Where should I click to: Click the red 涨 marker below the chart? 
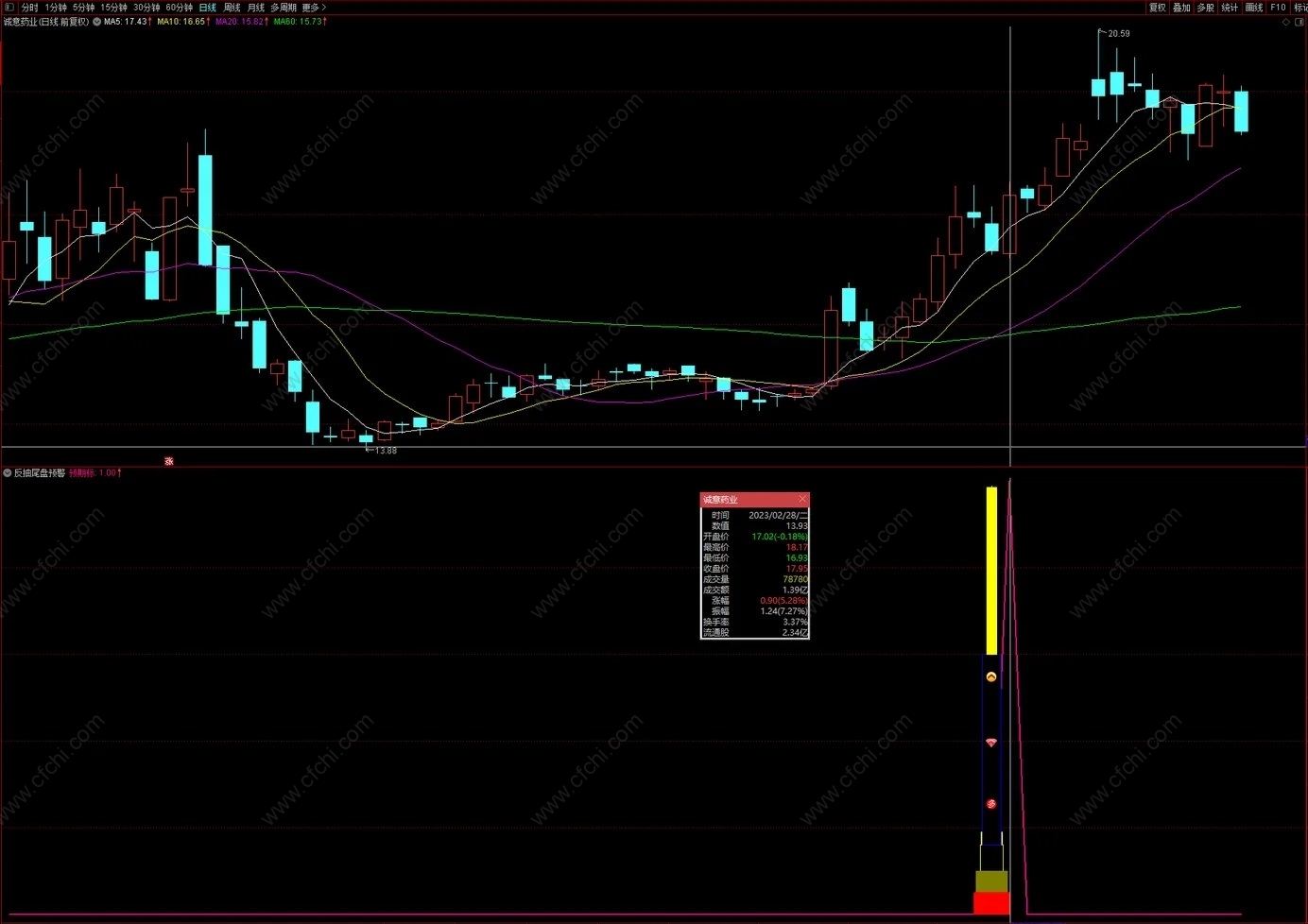click(x=169, y=461)
